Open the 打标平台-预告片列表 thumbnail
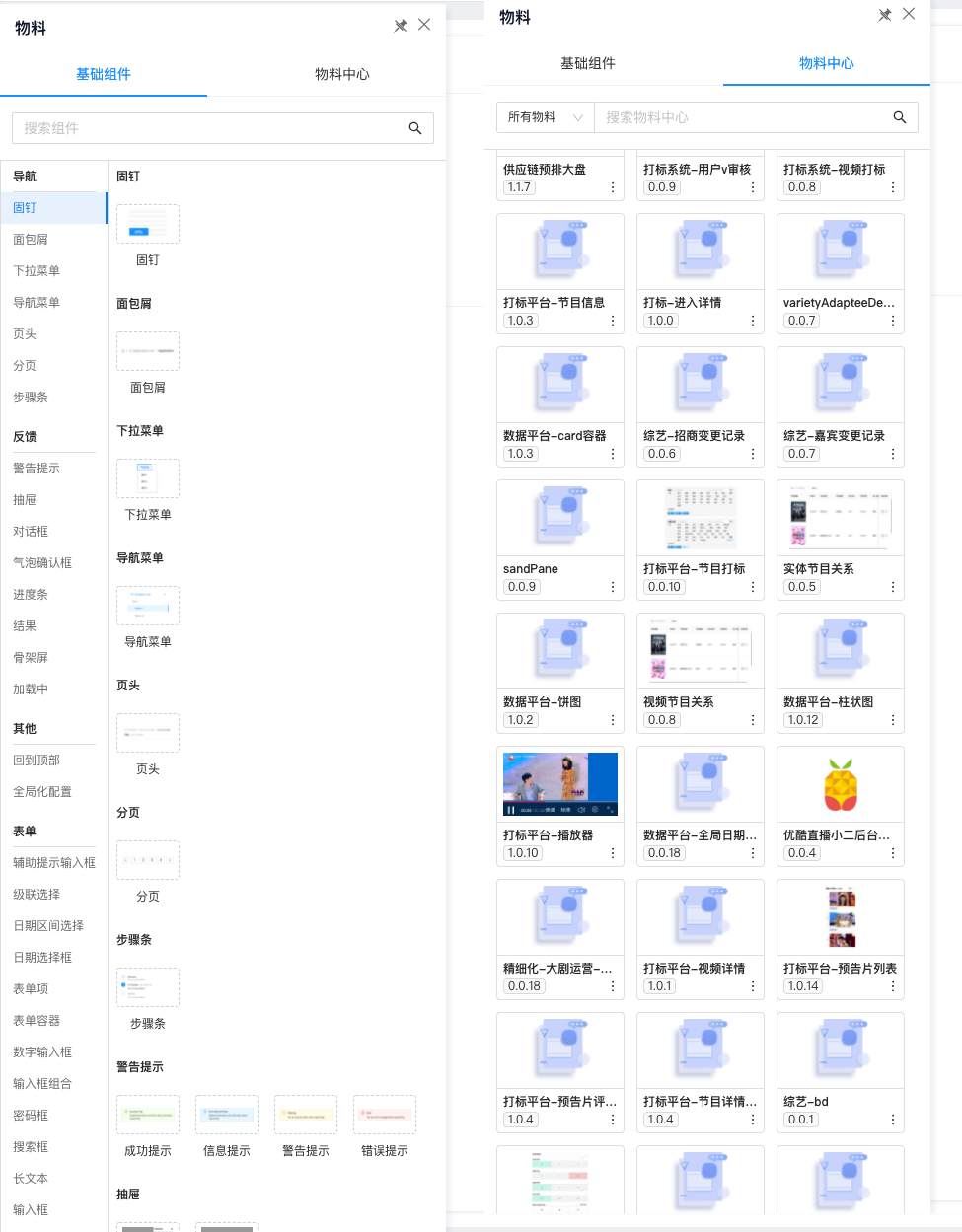Screen dimensions: 962x1232 841,917
